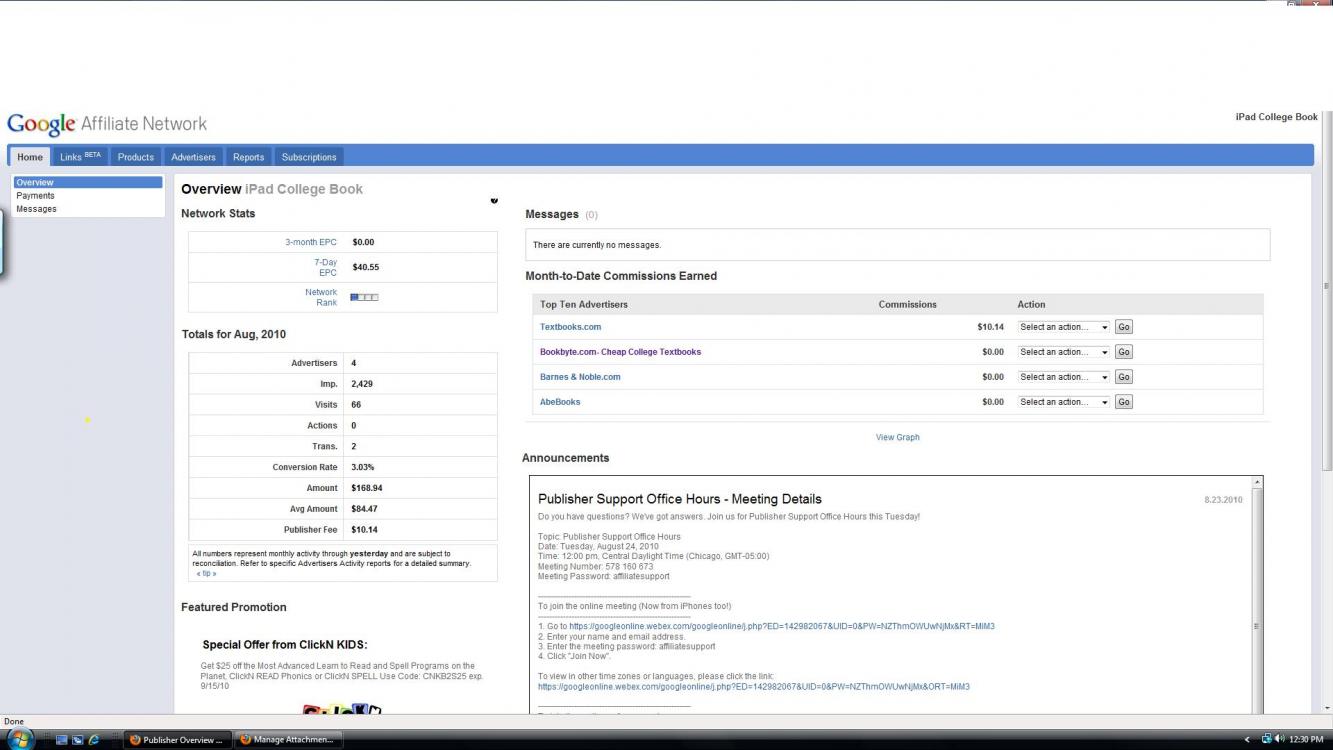Click the Network Rank bar indicator
1333x750 pixels.
[x=364, y=297]
